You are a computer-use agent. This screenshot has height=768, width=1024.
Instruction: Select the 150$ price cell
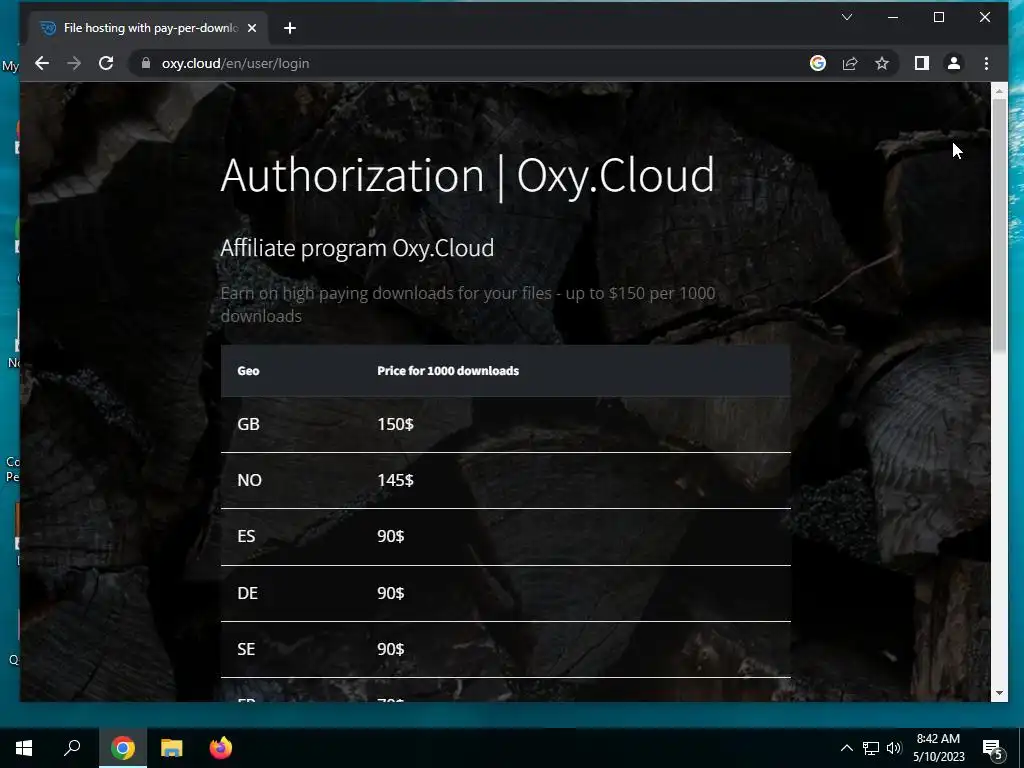(395, 424)
